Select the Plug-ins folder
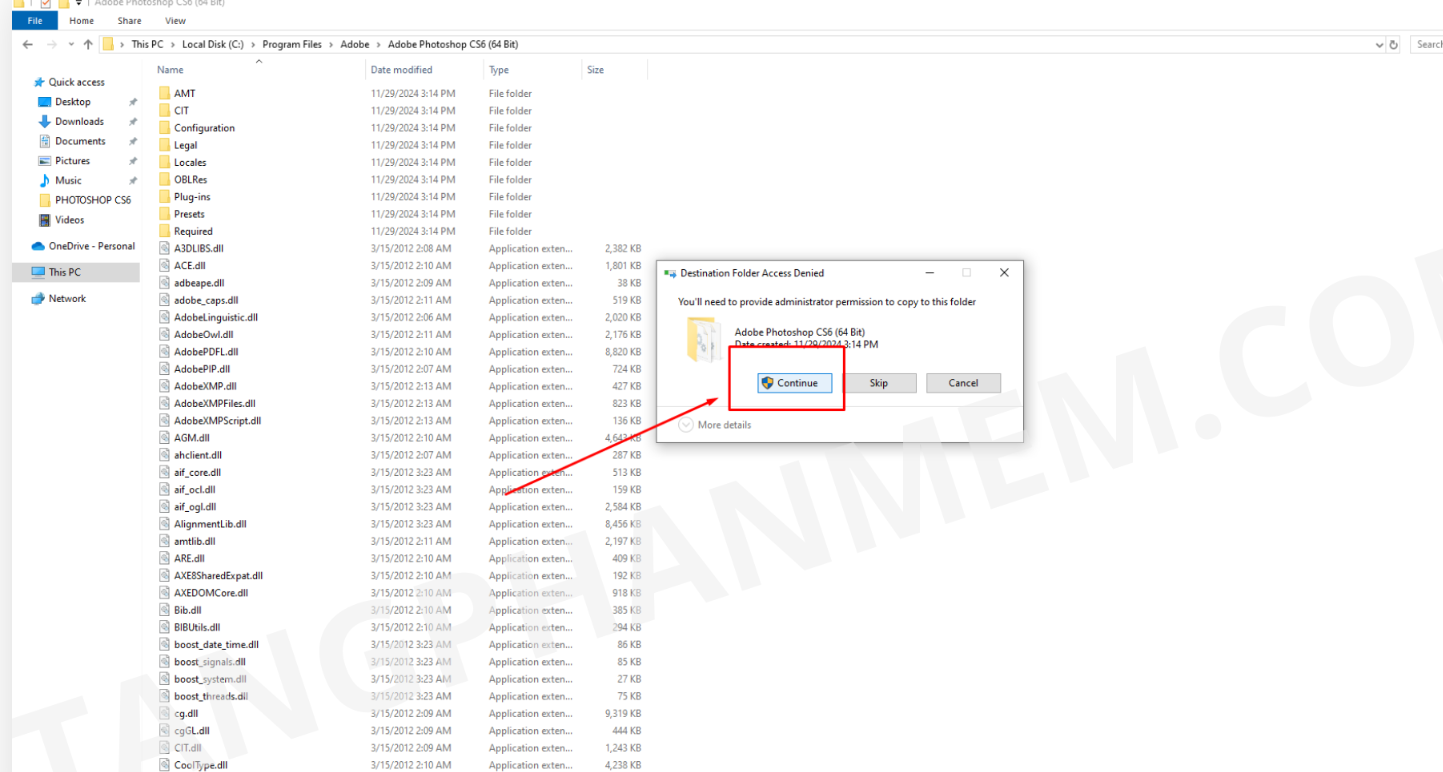The image size is (1443, 772). click(x=191, y=197)
